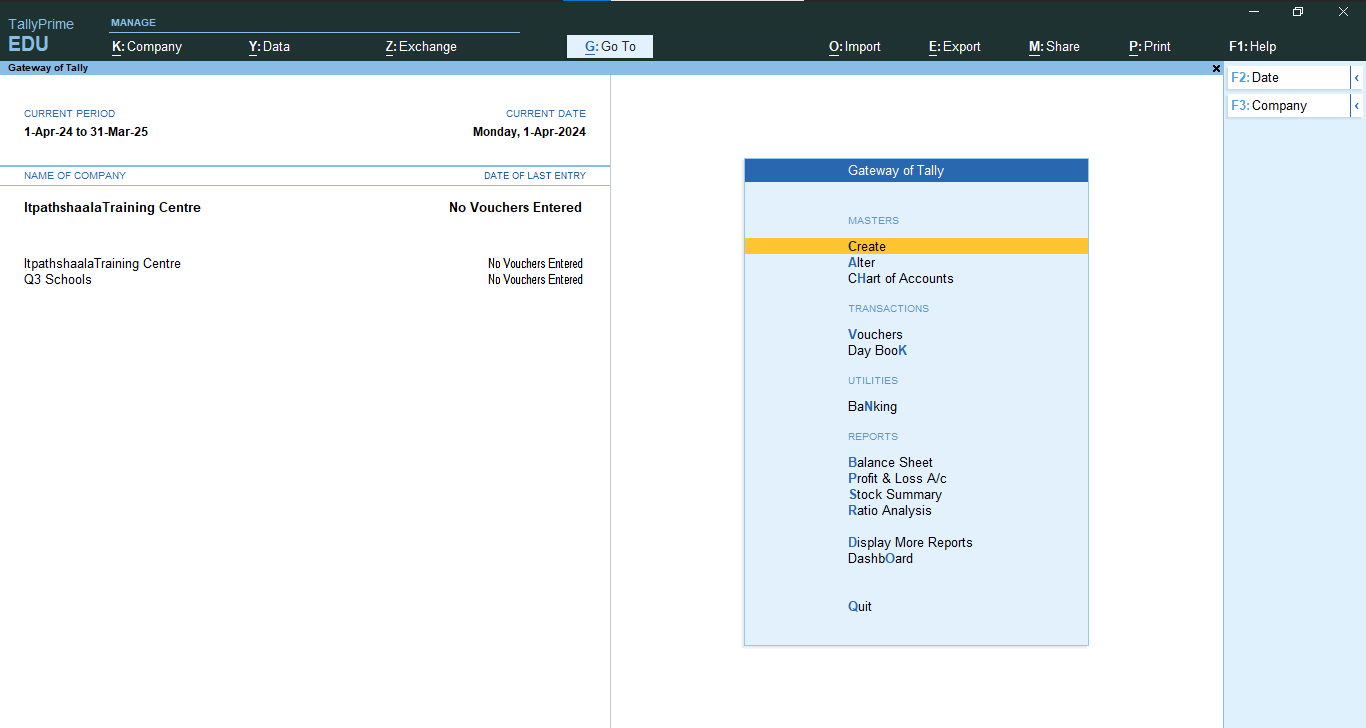
Task: Open the Y: Data menu
Action: coord(269,46)
